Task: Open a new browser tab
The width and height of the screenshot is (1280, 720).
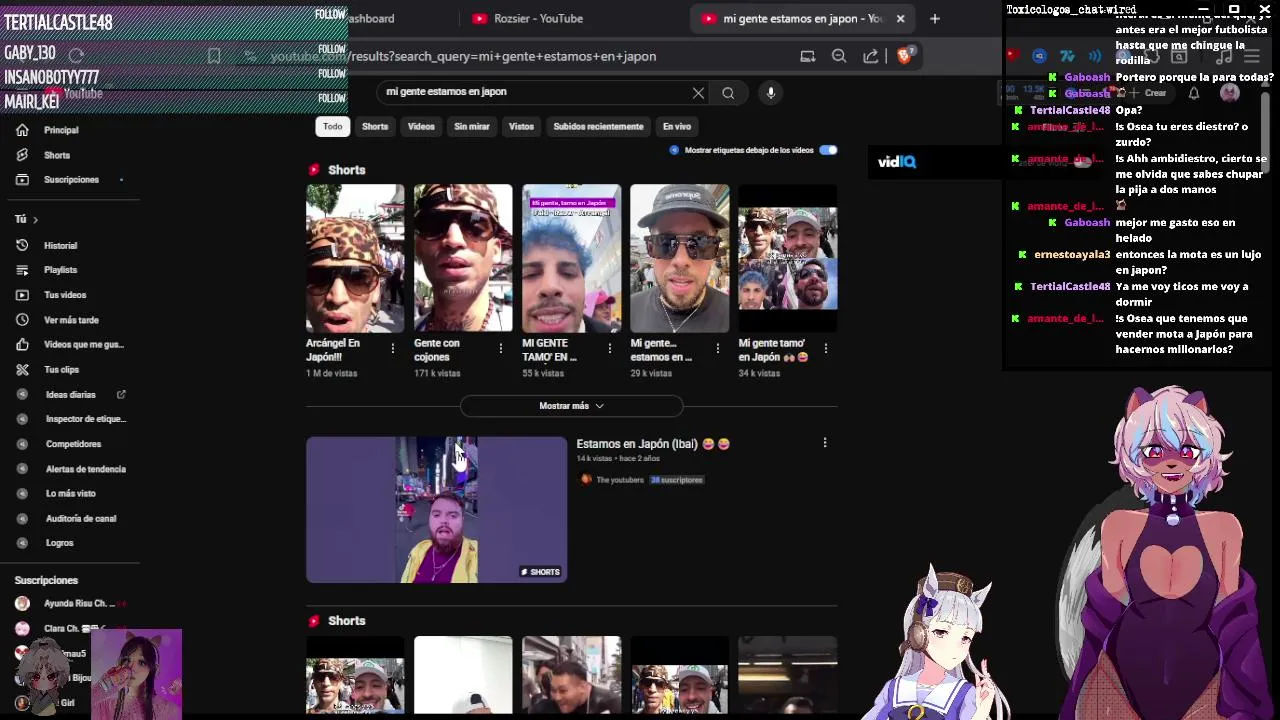Action: pos(934,18)
